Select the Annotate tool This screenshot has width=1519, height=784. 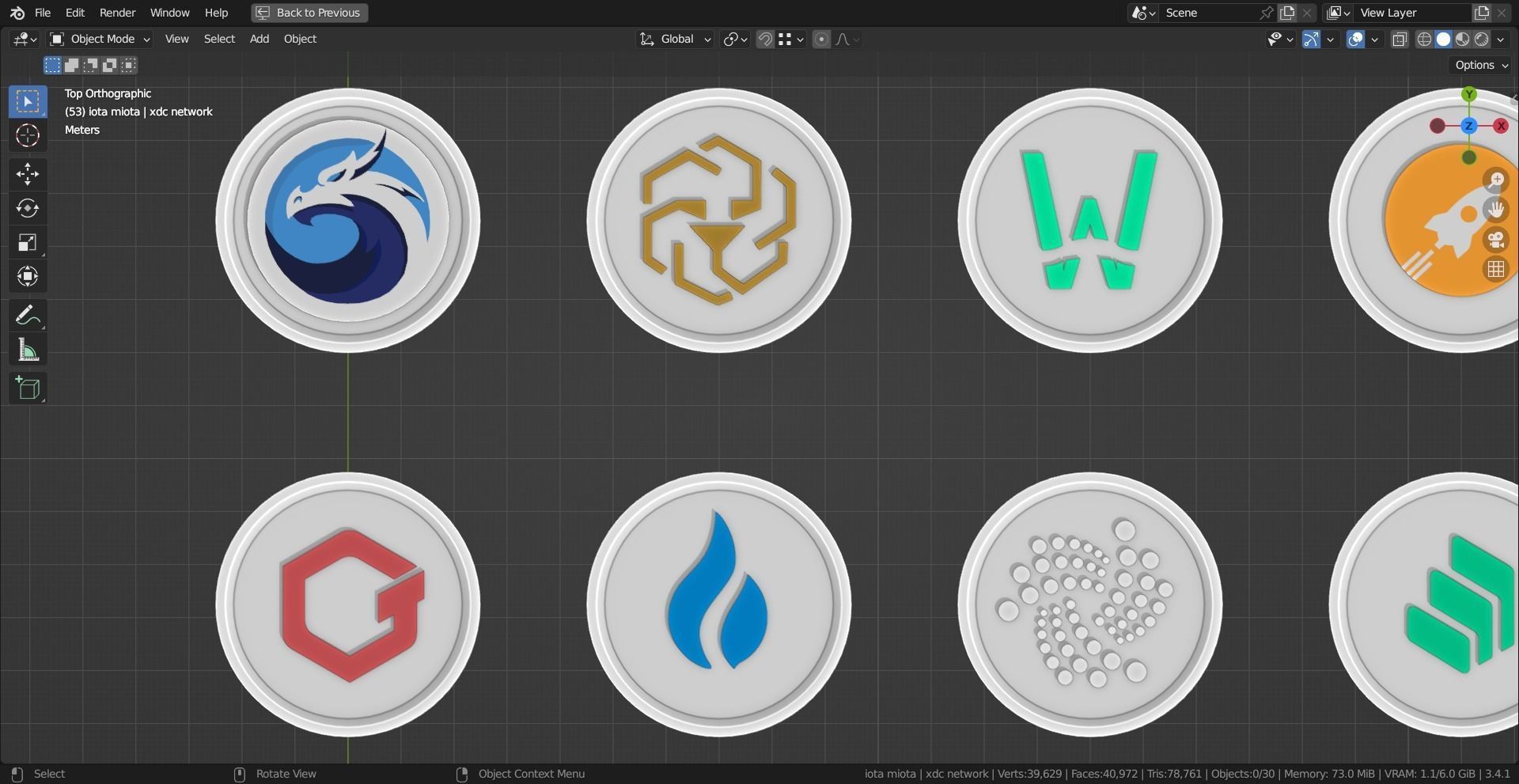28,315
